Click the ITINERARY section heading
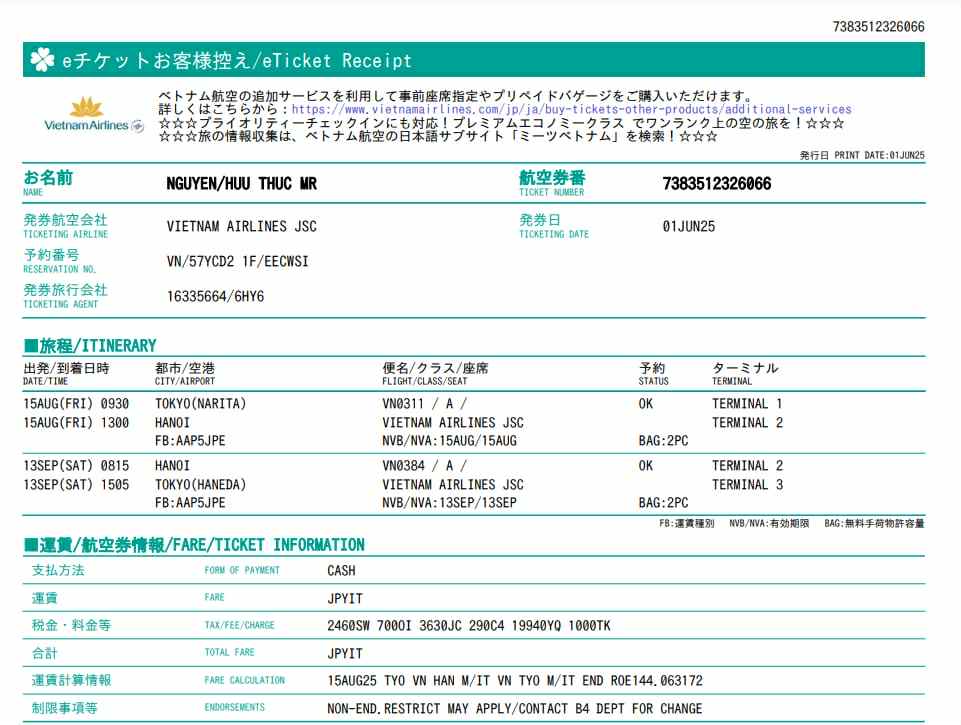This screenshot has height=725, width=961. [x=90, y=346]
